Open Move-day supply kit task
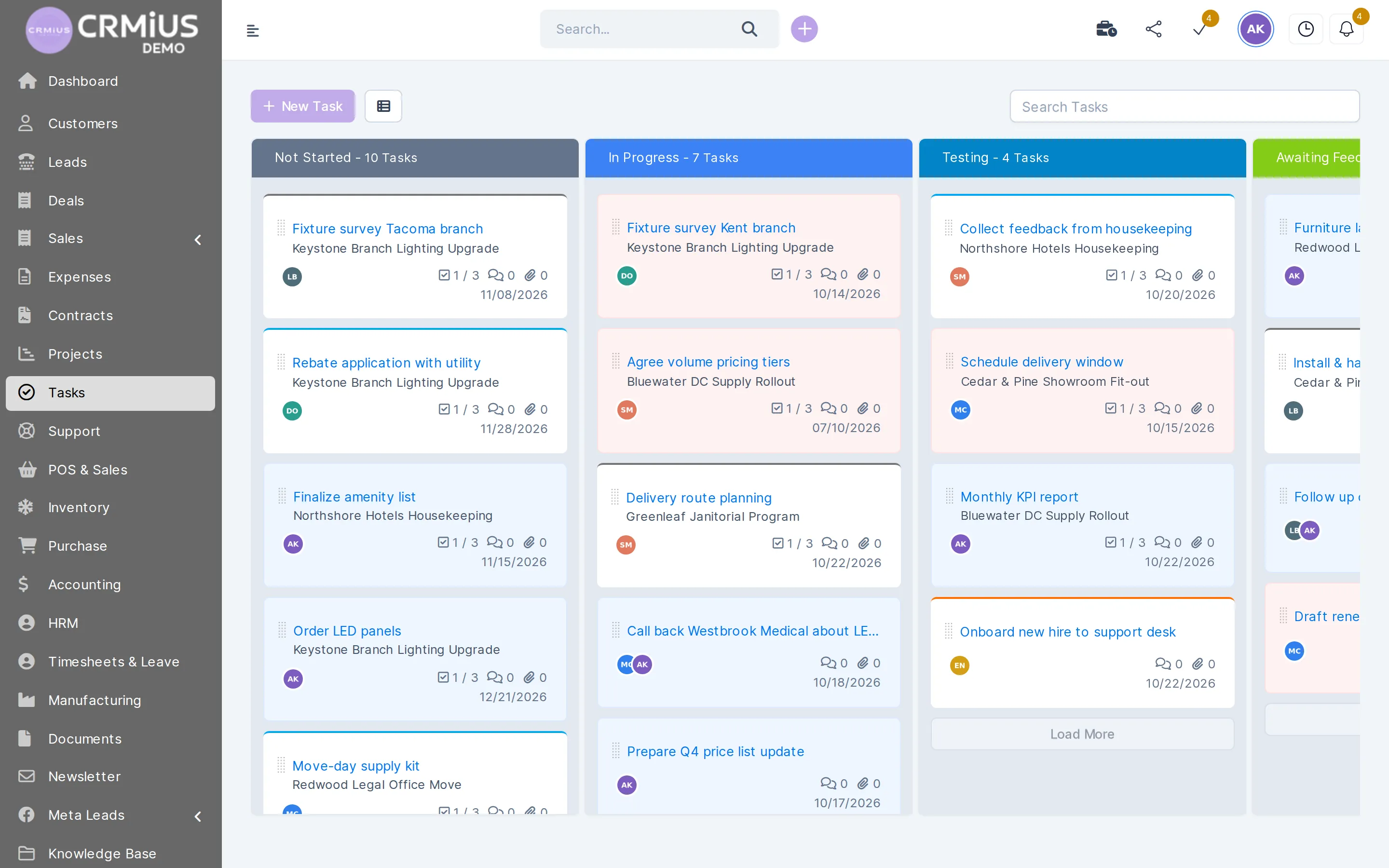 [356, 765]
